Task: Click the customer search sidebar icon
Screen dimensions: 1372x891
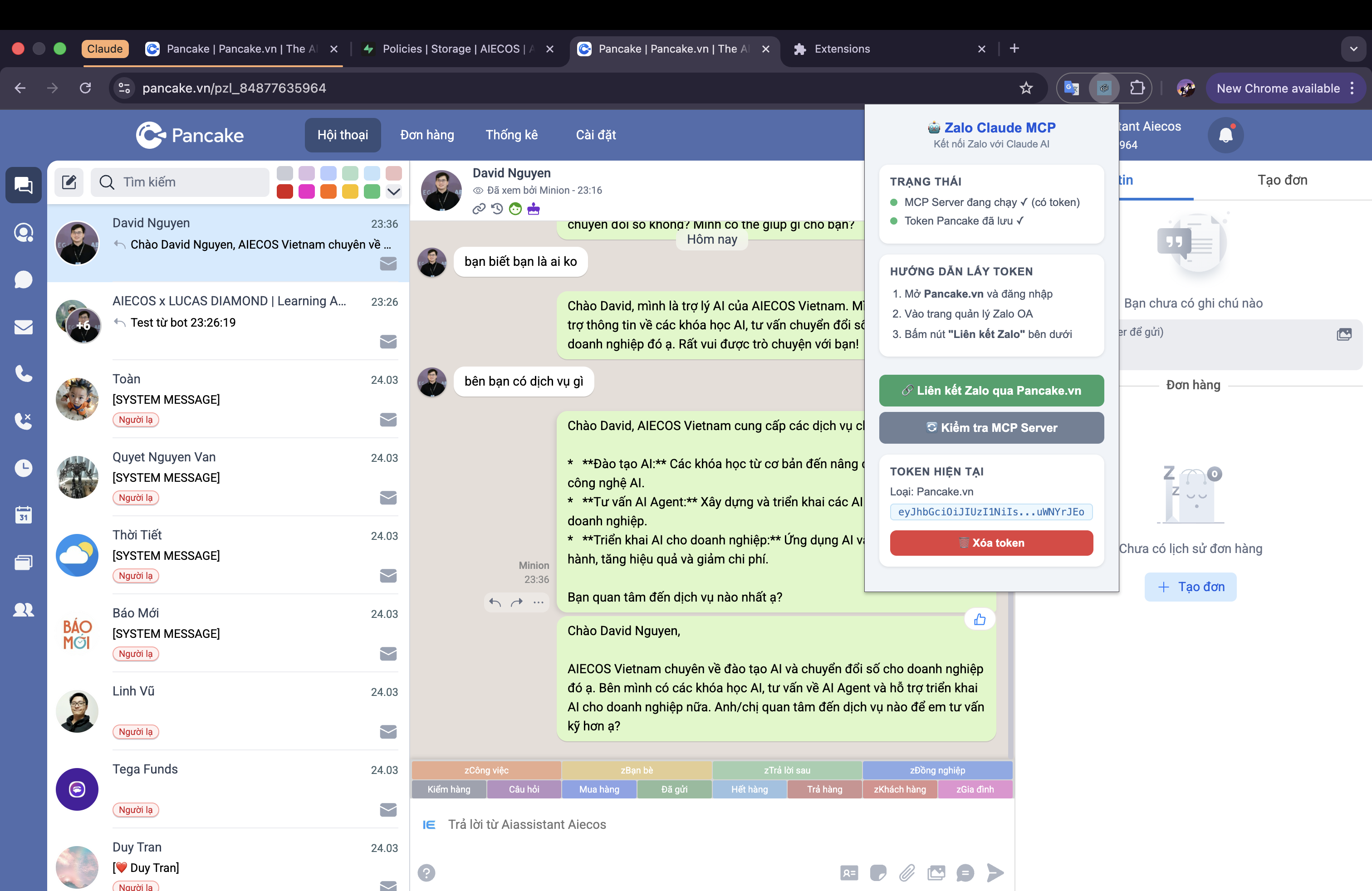Action: pos(23,232)
